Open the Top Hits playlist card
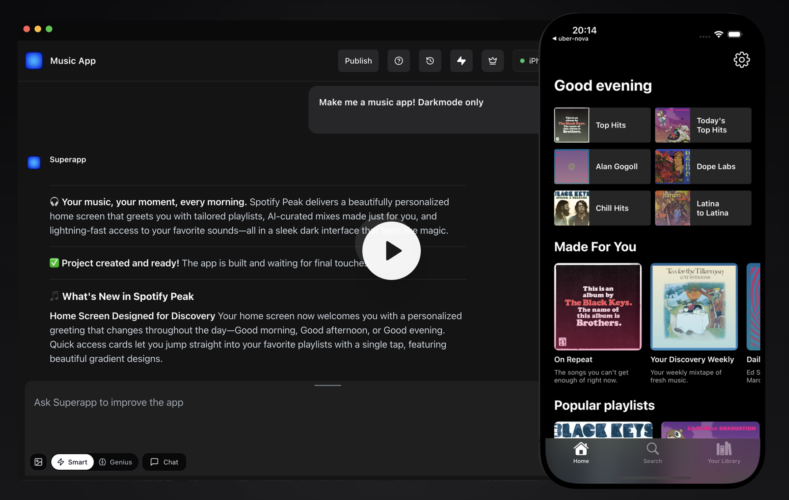The image size is (789, 500). [602, 125]
